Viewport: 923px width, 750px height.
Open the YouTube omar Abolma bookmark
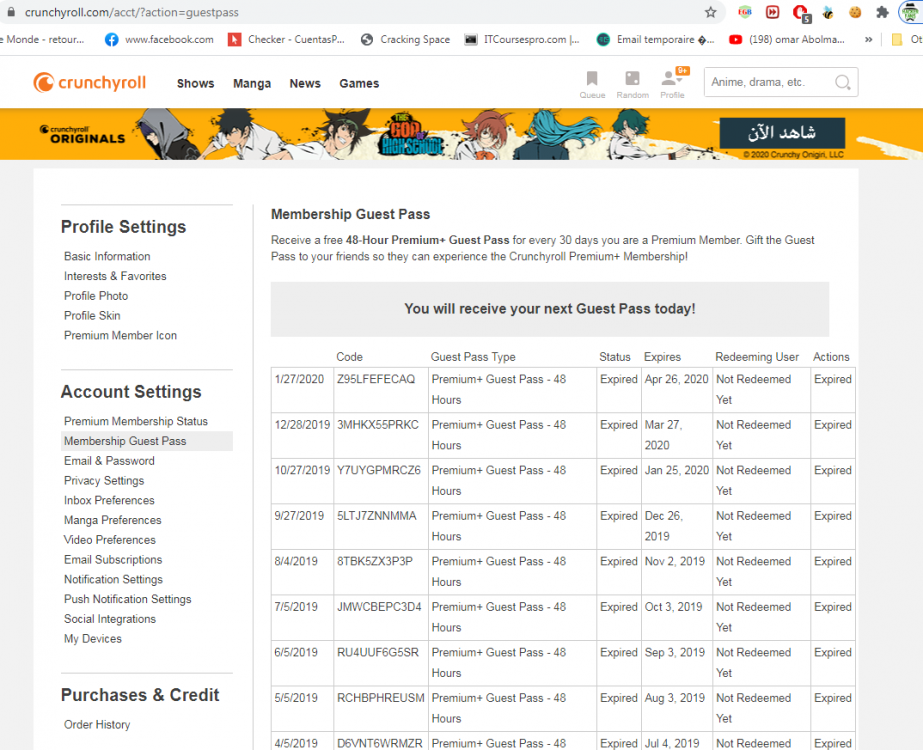tap(789, 40)
